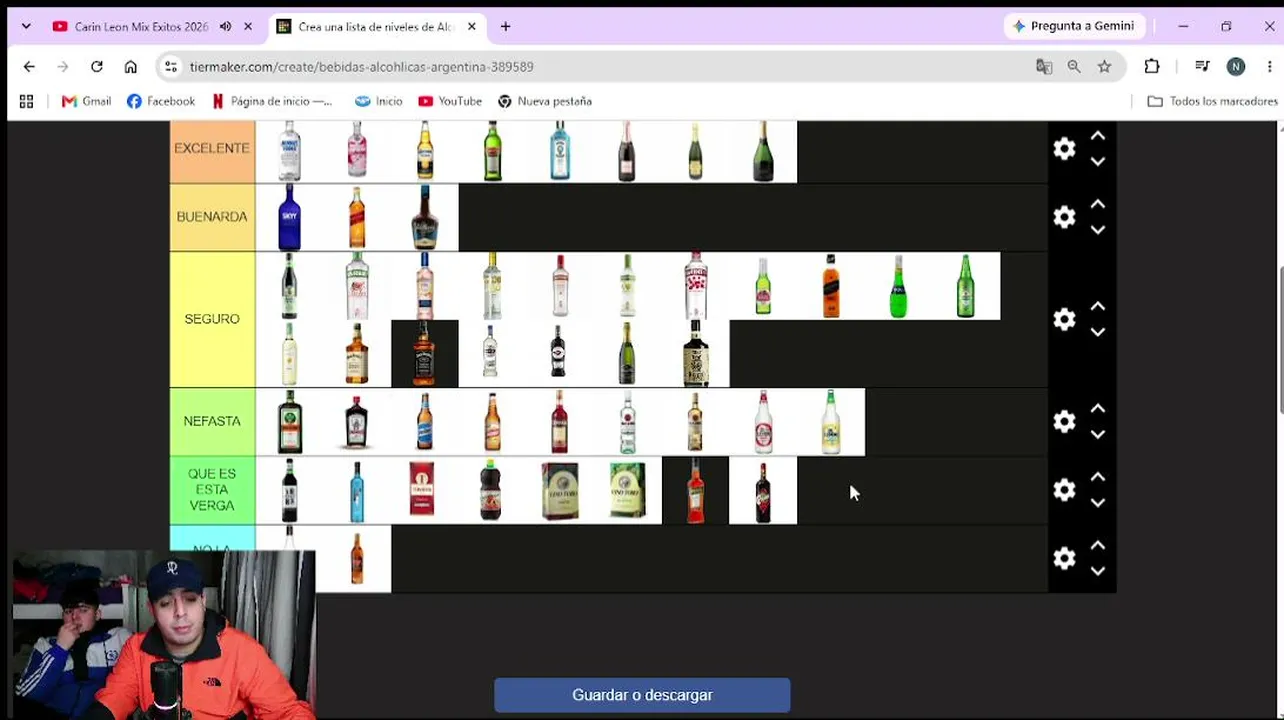Open Todos los marcadores folder
Screen dimensions: 1284x720
click(x=1213, y=101)
